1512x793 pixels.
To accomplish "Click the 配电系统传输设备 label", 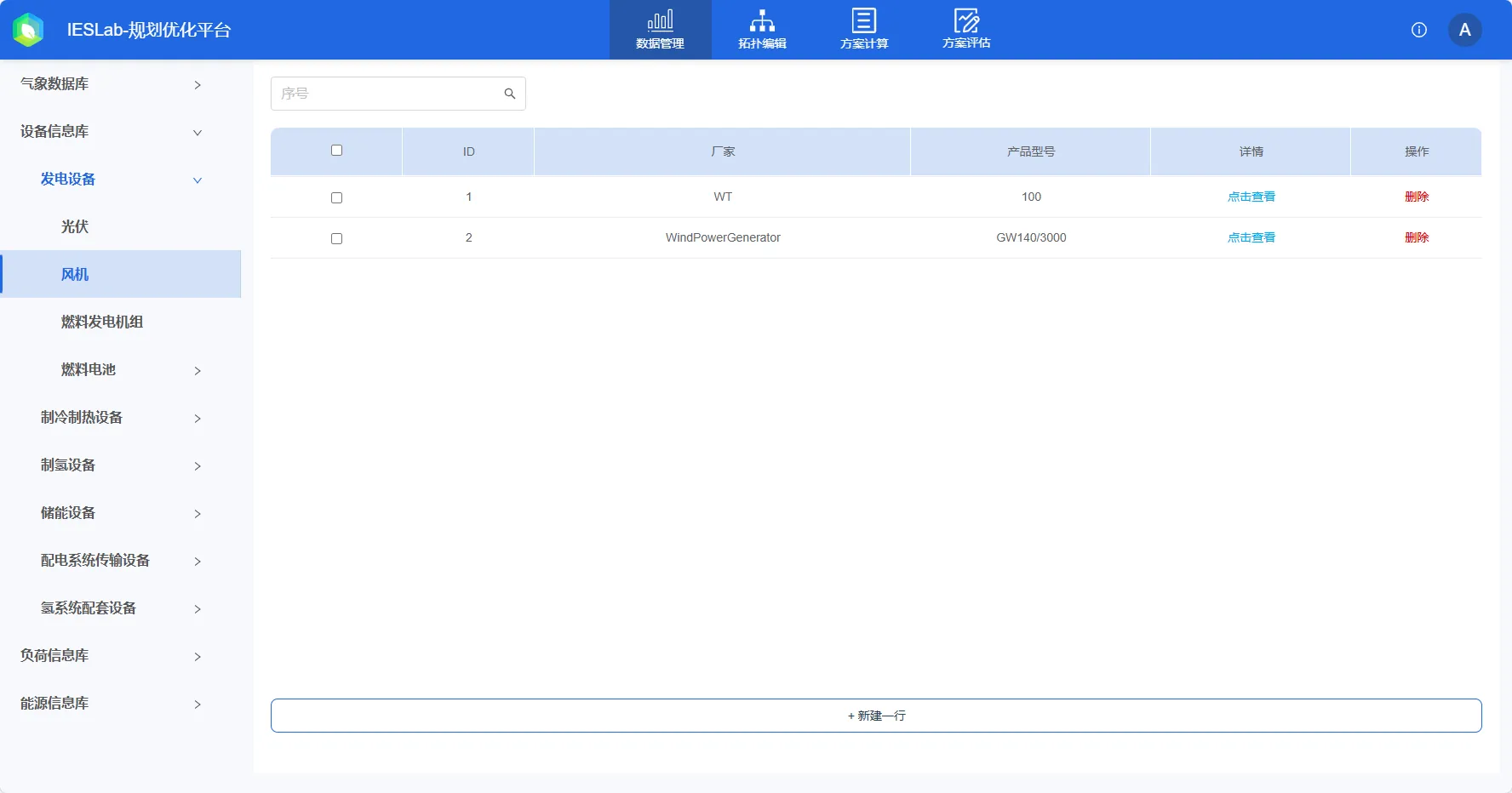I will 95,560.
